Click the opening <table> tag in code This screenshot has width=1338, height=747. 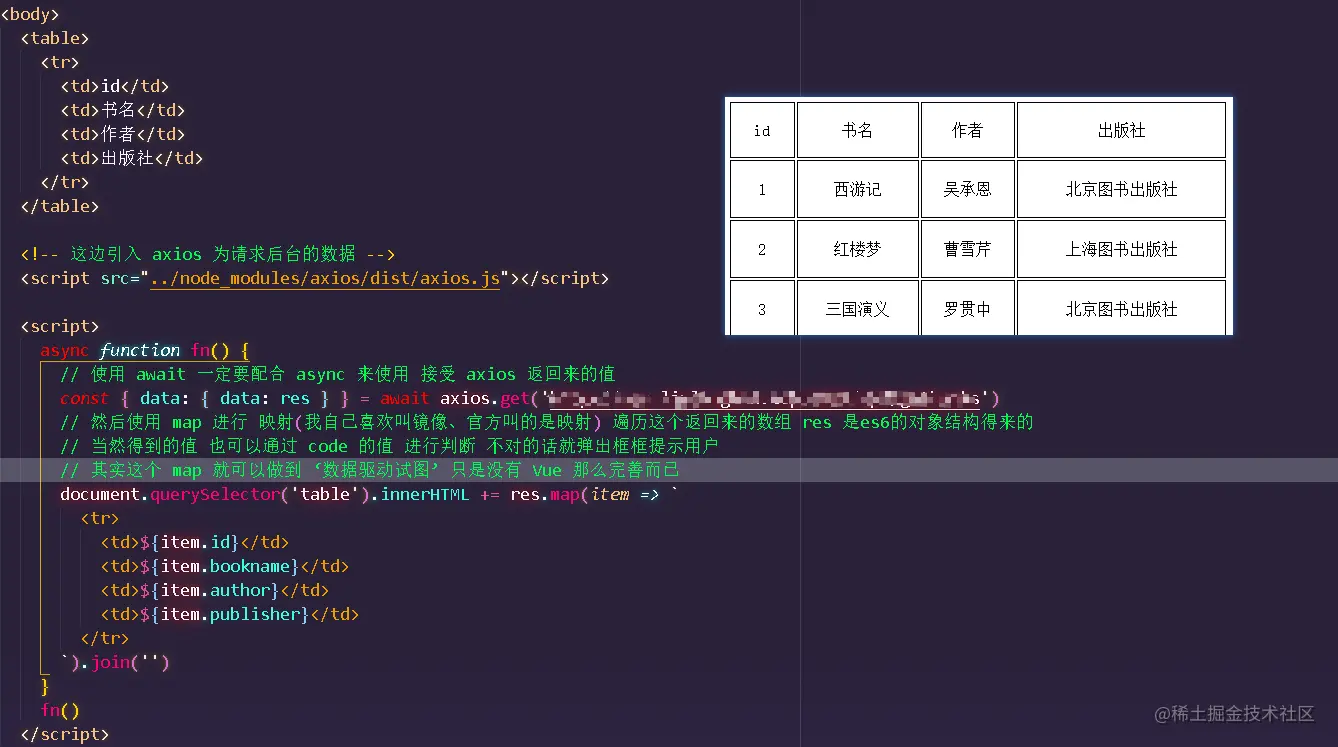point(55,38)
